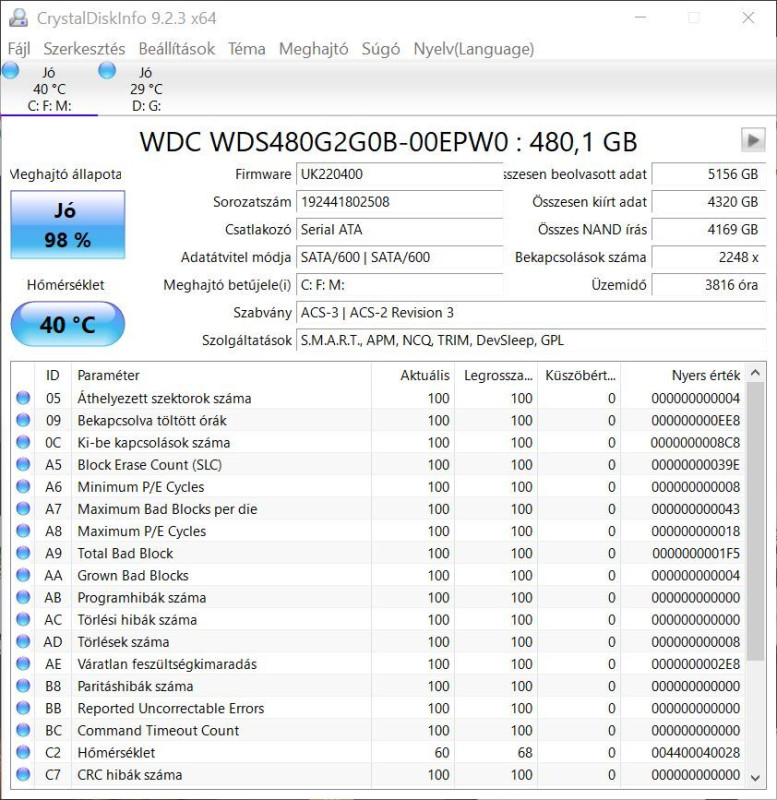The image size is (777, 800).
Task: Click the status icon of row C2
Action: point(23,753)
